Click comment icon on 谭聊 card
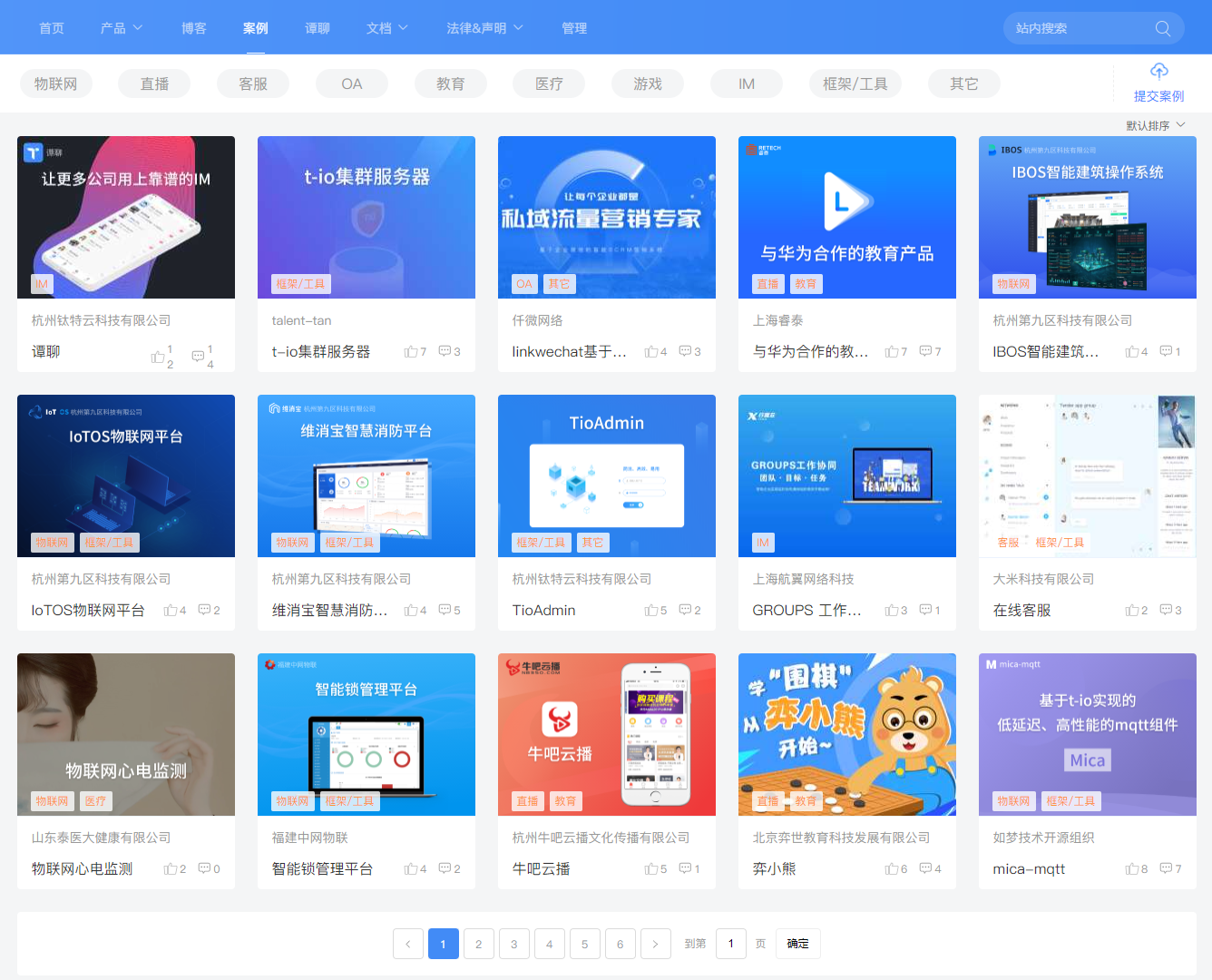Image resolution: width=1212 pixels, height=980 pixels. (x=198, y=357)
